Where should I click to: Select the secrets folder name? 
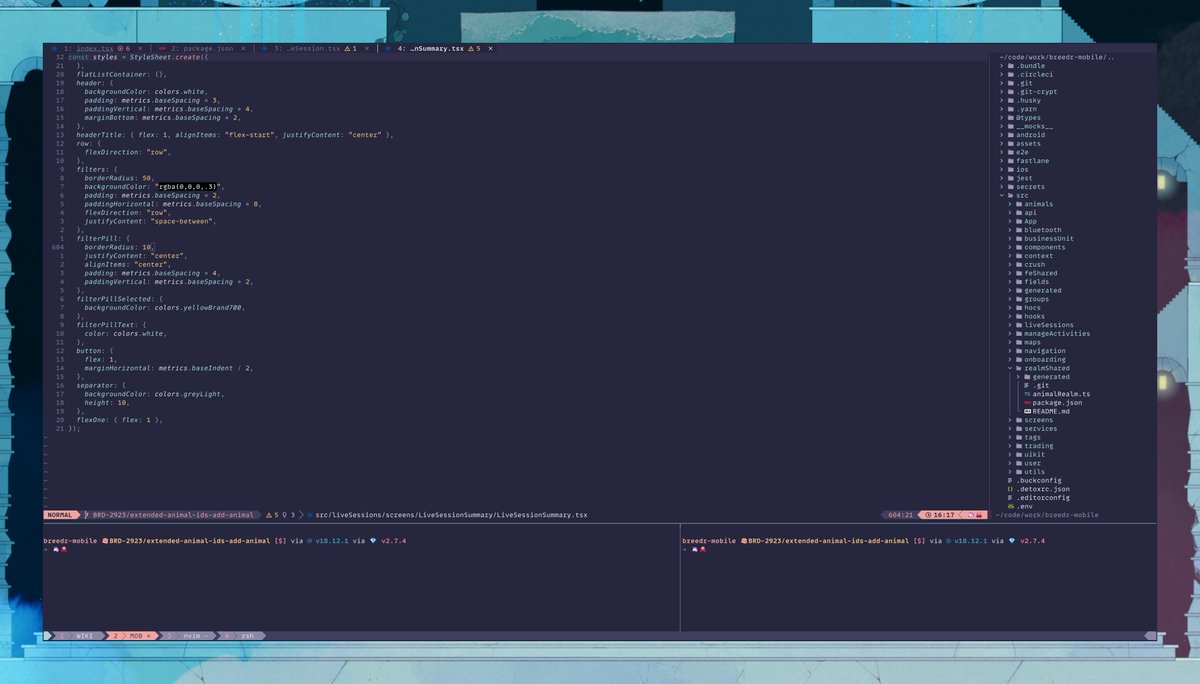tap(1030, 187)
